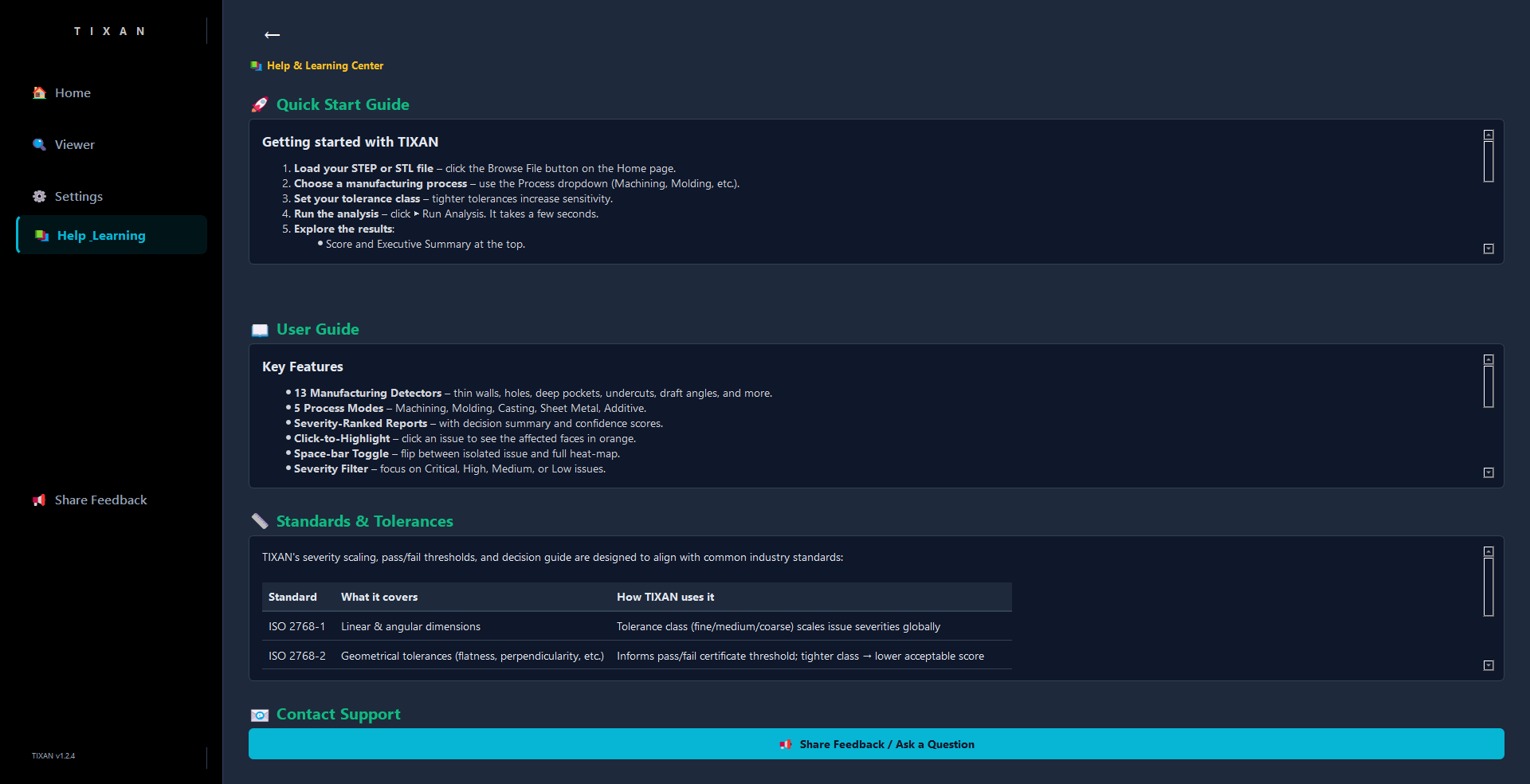Click 'Space-bar Toggle' bullet
The height and width of the screenshot is (784, 1530).
coord(341,454)
